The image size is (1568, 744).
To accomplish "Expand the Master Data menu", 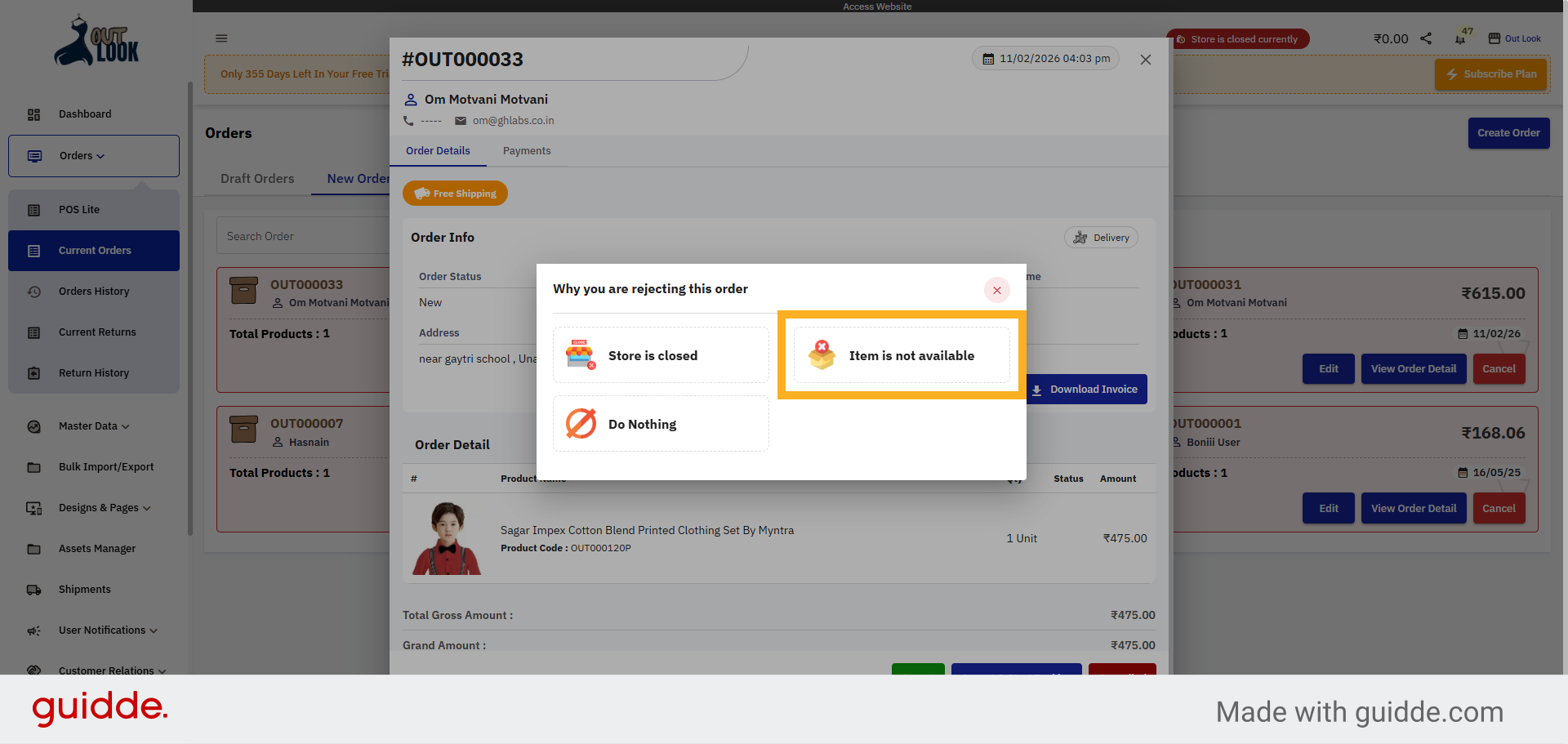I will point(94,426).
